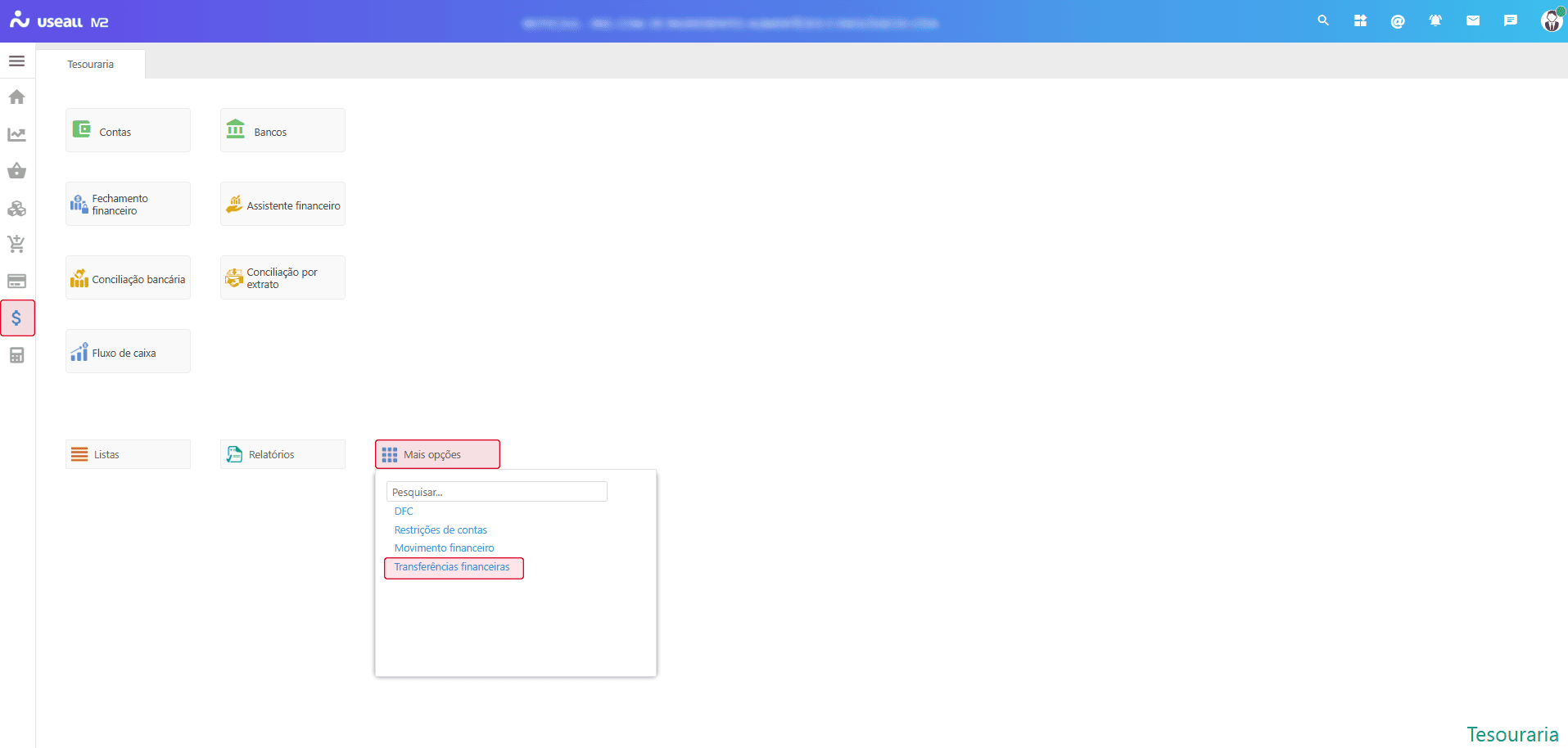Focus the Pesquisar search field
Viewport: 1568px width, 748px height.
[x=496, y=492]
